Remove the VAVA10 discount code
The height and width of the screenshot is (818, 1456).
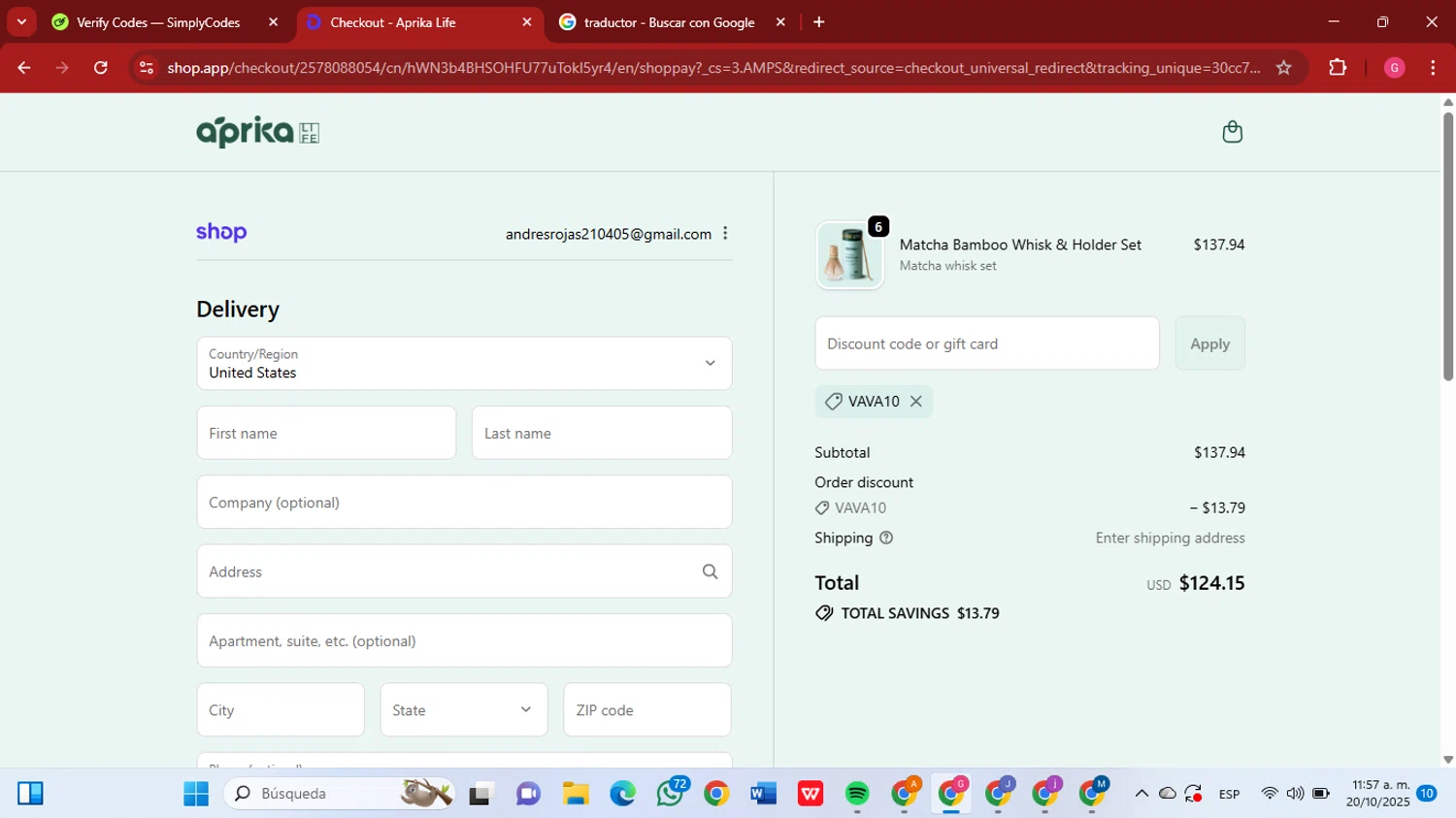coord(915,401)
